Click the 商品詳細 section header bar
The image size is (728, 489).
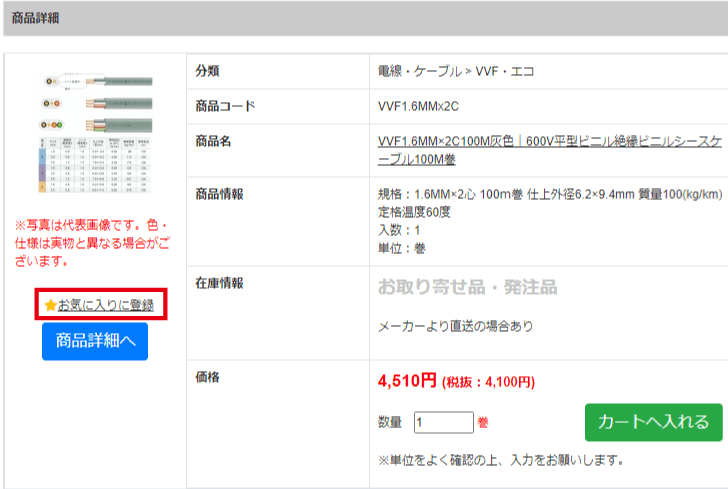[x=364, y=18]
